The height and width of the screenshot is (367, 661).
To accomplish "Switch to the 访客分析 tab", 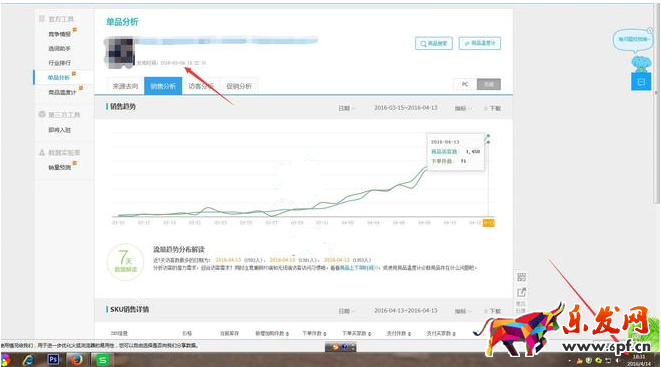I will coord(201,86).
